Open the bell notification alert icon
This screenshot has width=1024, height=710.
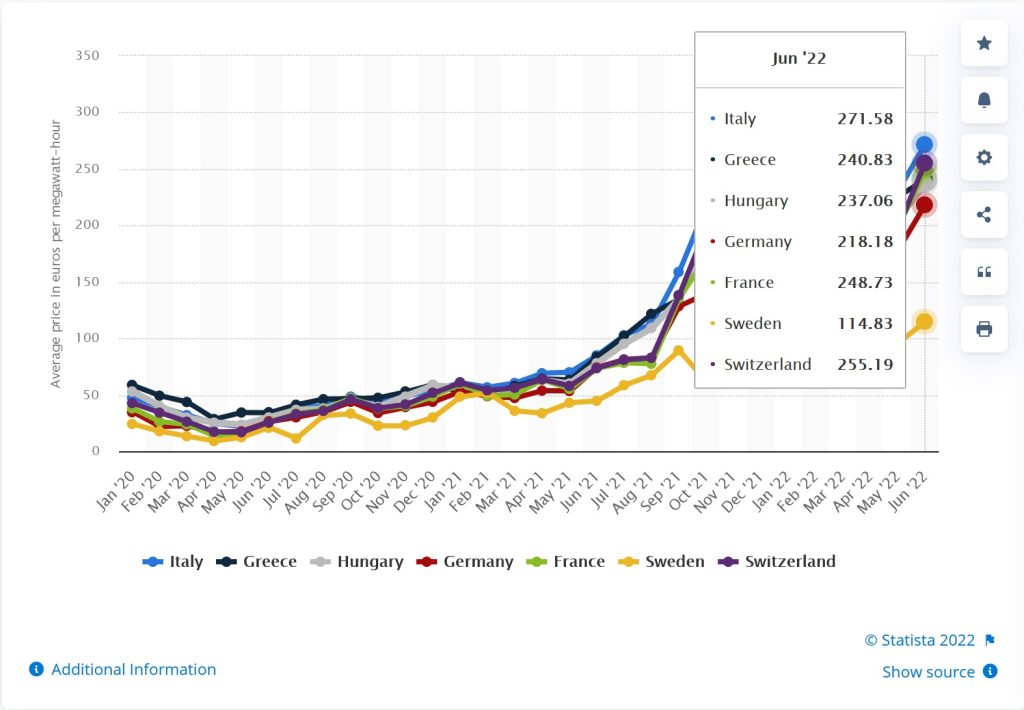[x=984, y=100]
